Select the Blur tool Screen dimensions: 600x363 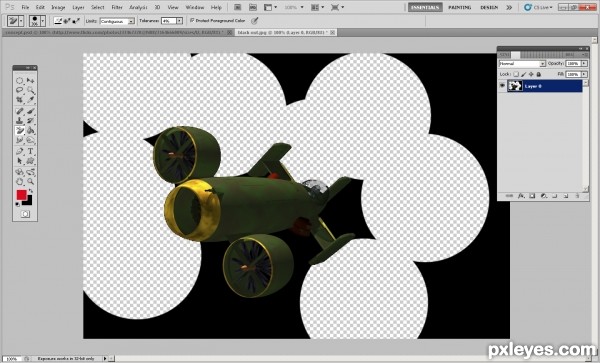[x=20, y=140]
